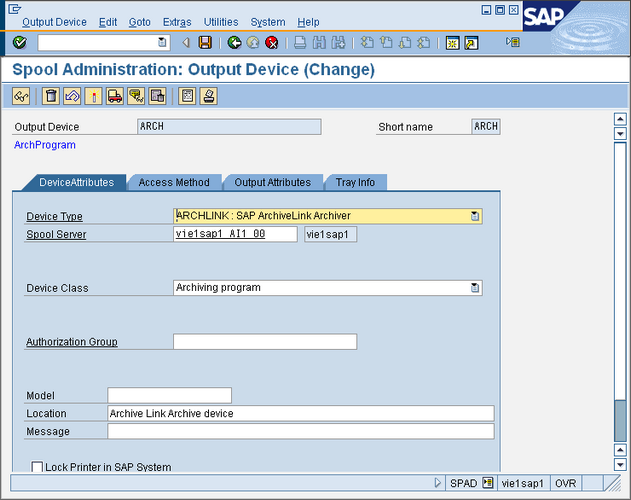Click the Save diskette icon
This screenshot has height=500, width=631.
tap(205, 43)
